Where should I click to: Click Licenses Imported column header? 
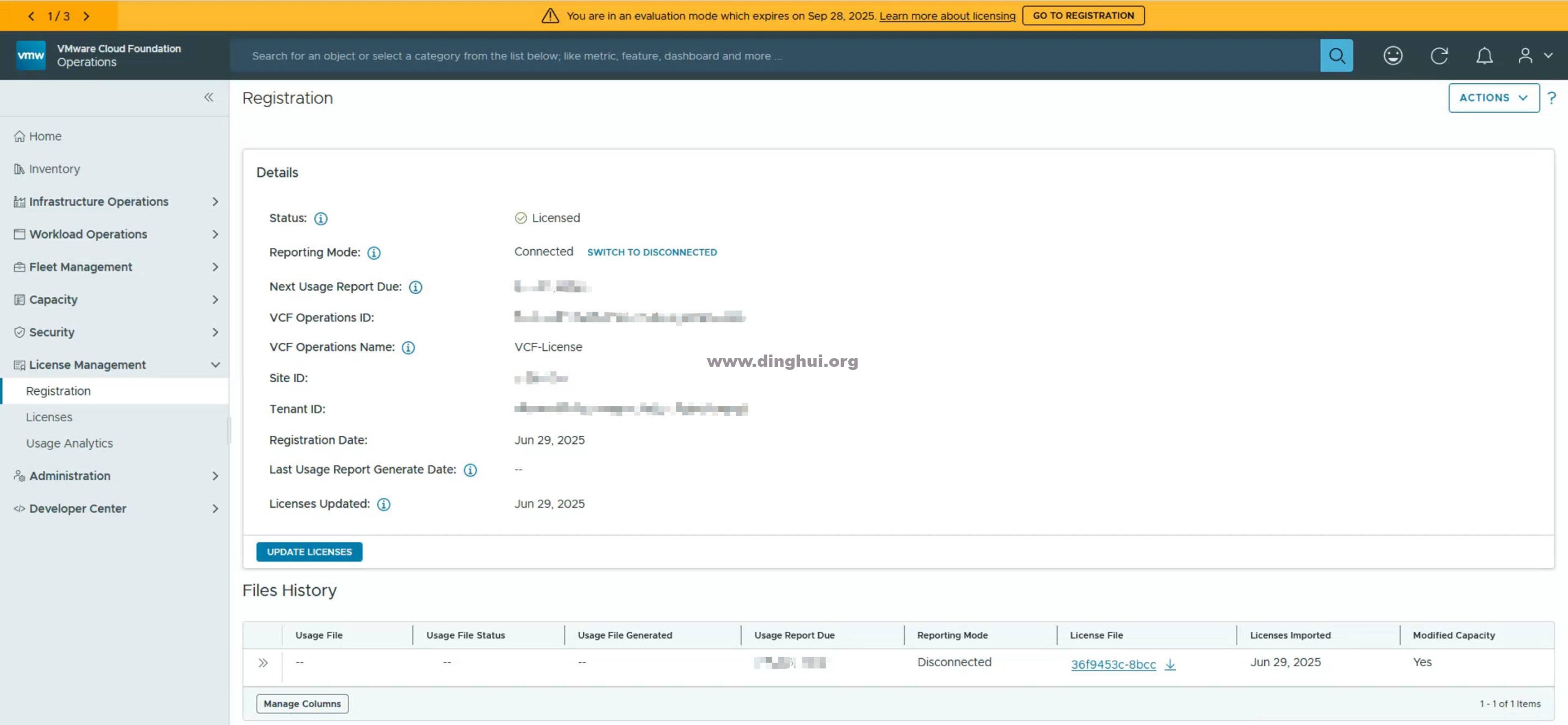click(x=1290, y=636)
